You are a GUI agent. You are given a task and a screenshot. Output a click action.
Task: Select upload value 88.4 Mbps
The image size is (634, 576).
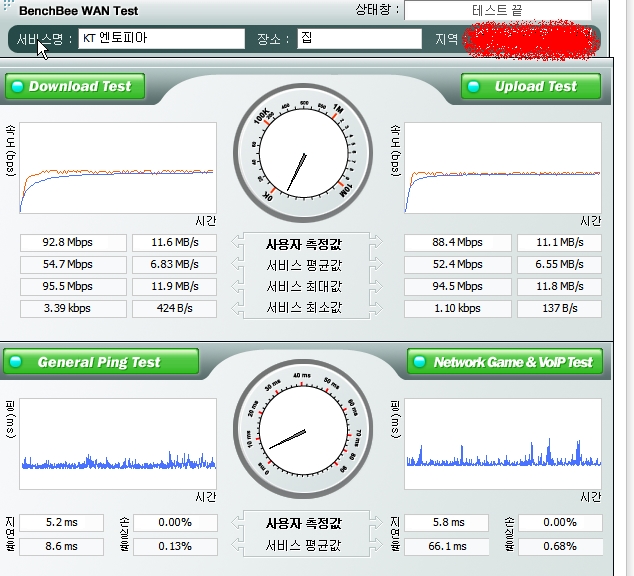(x=458, y=243)
